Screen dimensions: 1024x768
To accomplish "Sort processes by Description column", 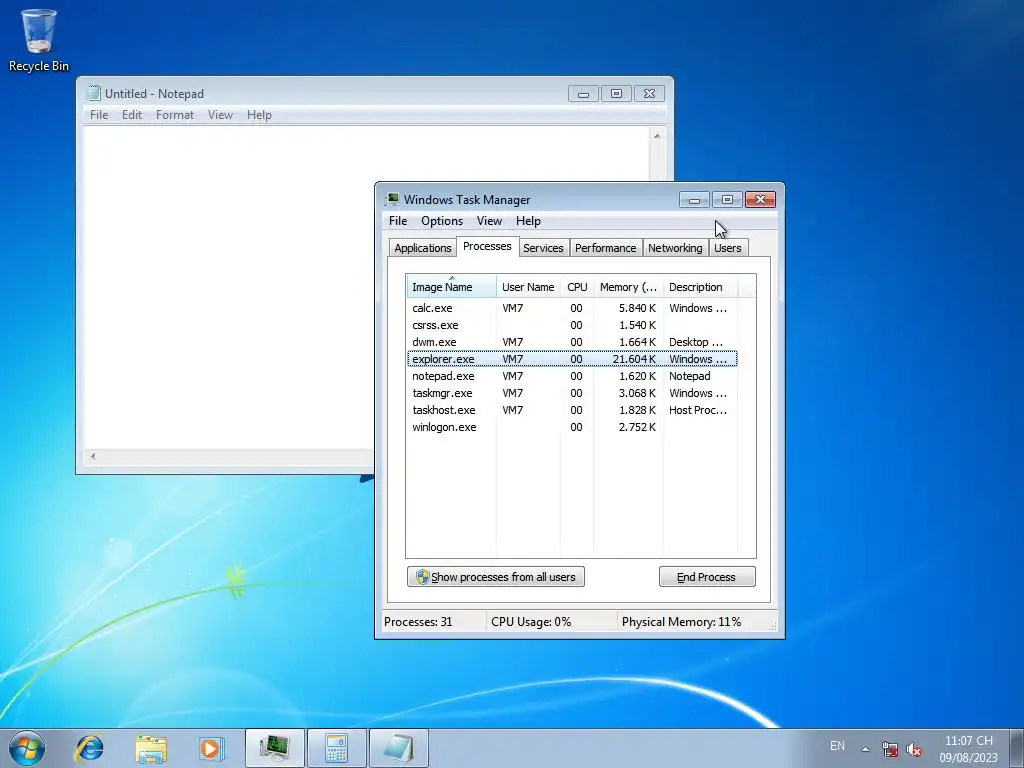I will pos(700,287).
